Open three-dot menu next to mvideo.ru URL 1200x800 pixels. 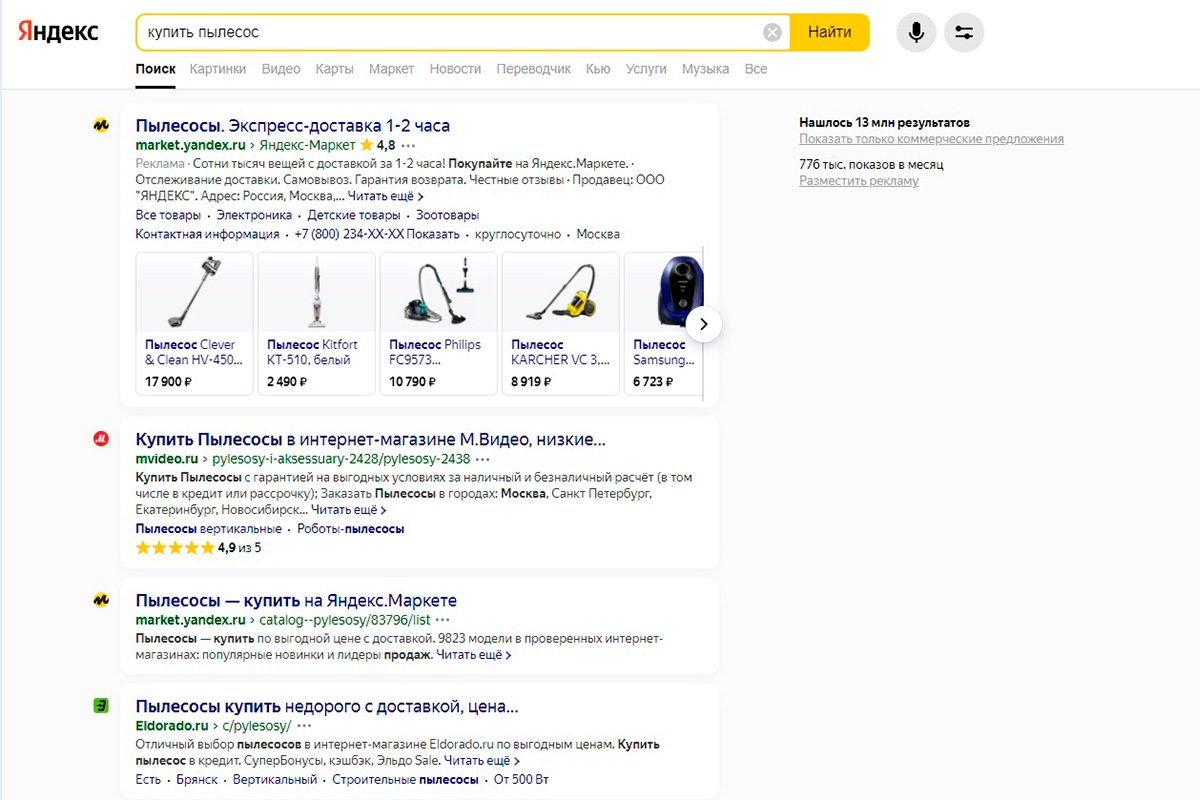pyautogui.click(x=483, y=459)
